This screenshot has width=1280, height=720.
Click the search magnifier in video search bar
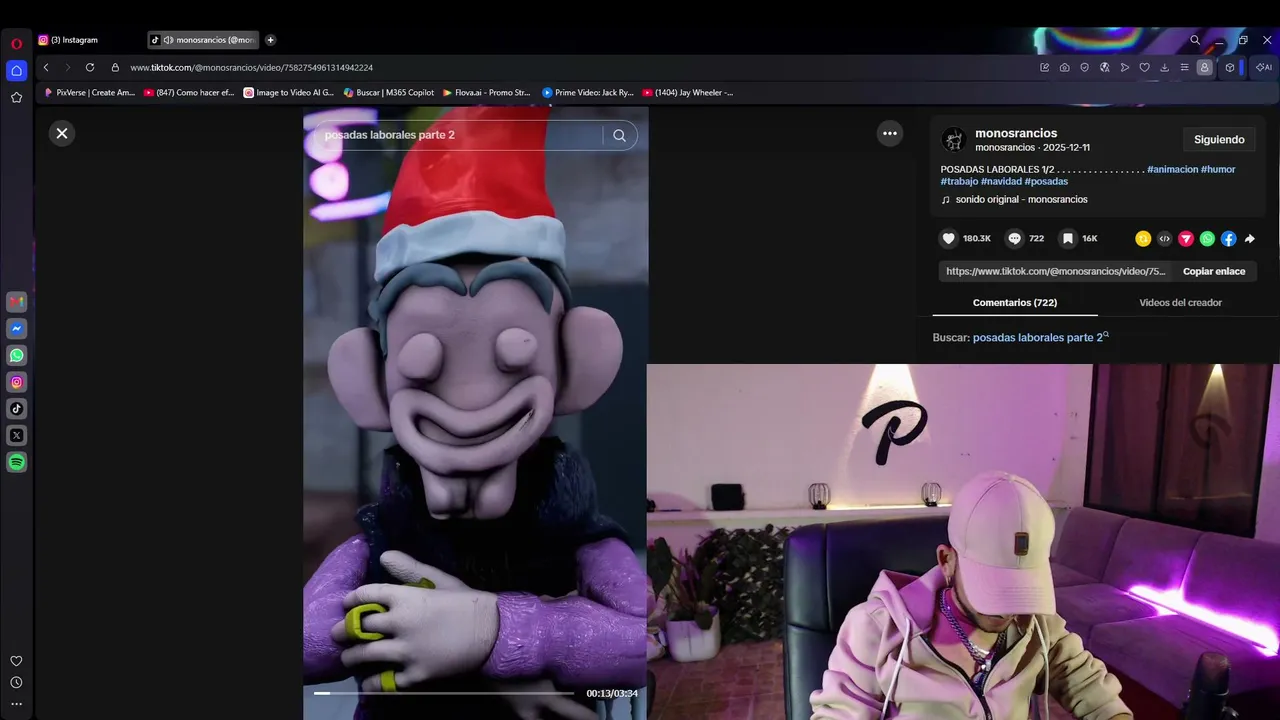click(x=620, y=135)
